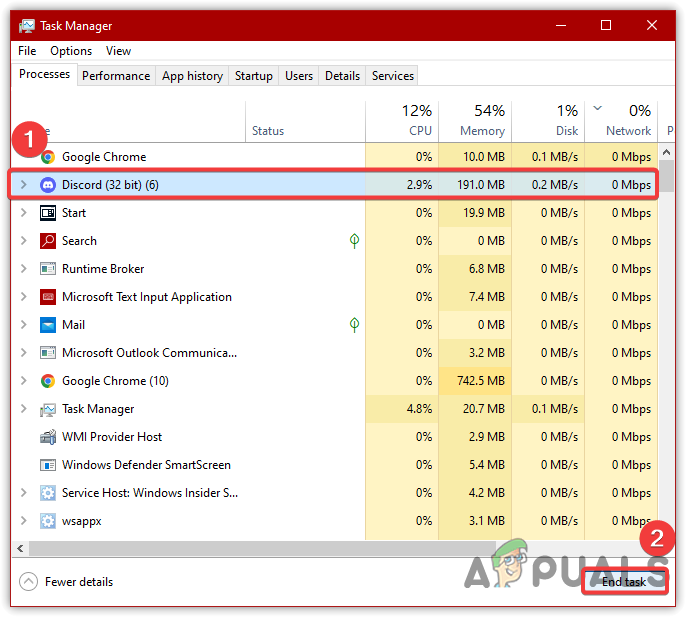Expand Service Host: Windows Insider row

(24, 493)
